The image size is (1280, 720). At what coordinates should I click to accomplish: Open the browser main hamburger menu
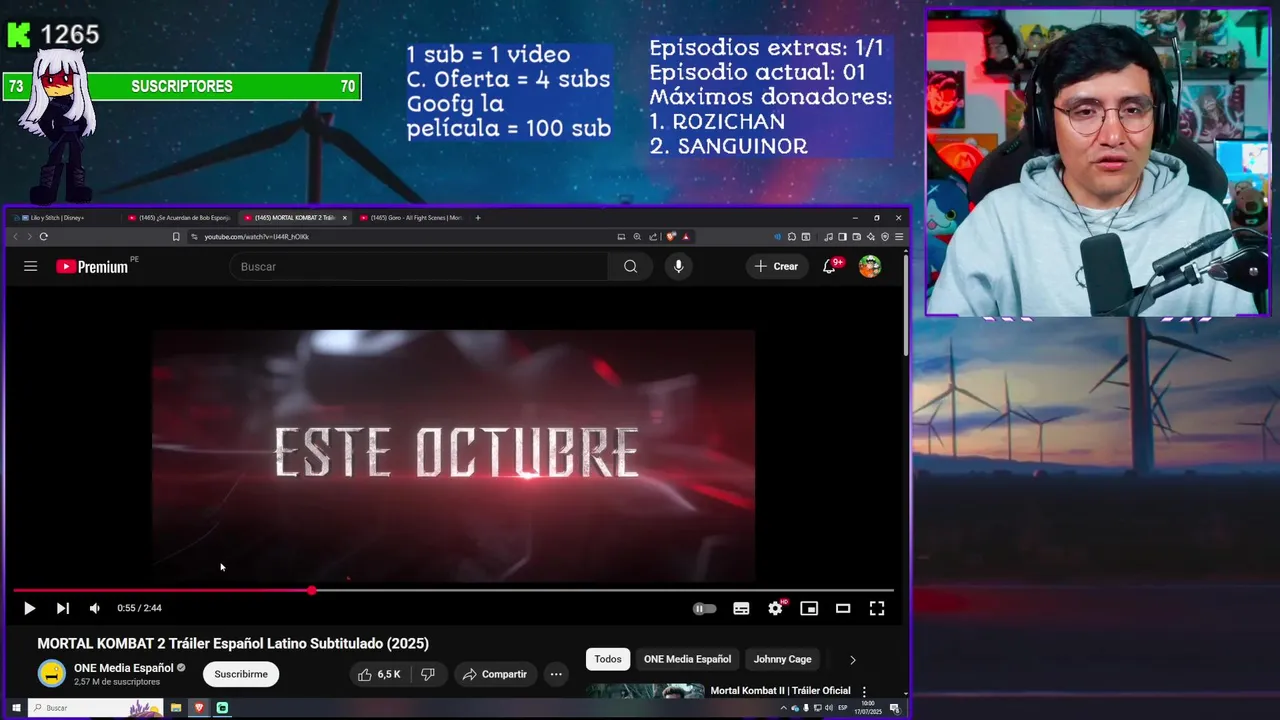point(899,237)
